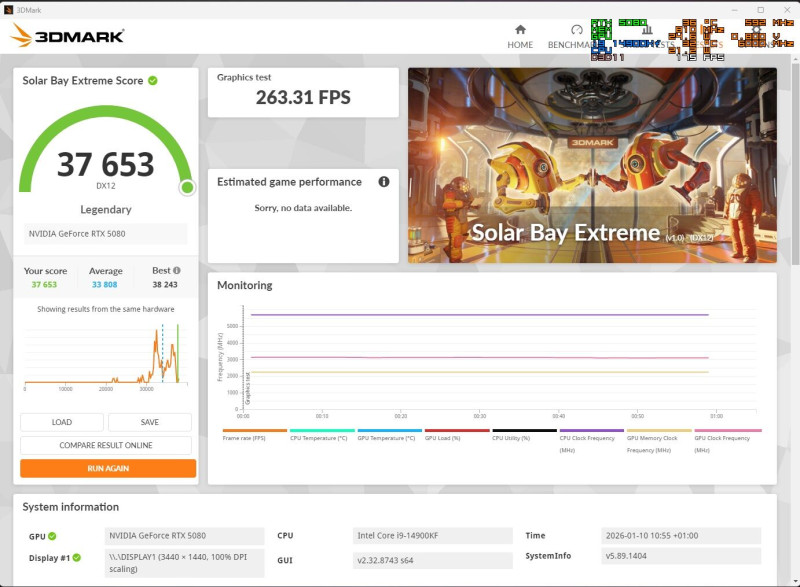The image size is (800, 587).
Task: Click 'Showing results from the same hardware' text
Action: click(106, 309)
